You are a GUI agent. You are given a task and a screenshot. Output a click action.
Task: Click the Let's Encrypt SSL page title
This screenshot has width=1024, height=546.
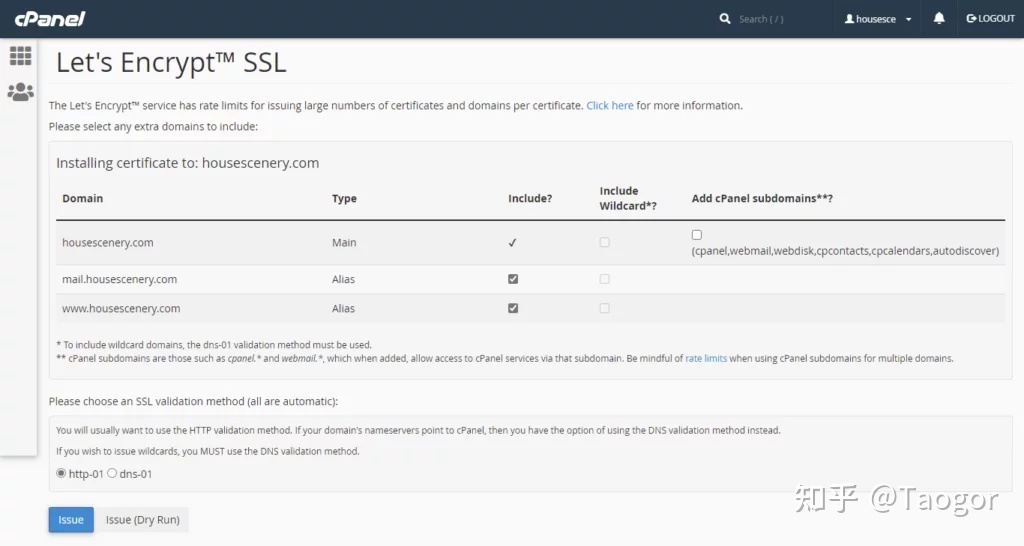coord(171,63)
